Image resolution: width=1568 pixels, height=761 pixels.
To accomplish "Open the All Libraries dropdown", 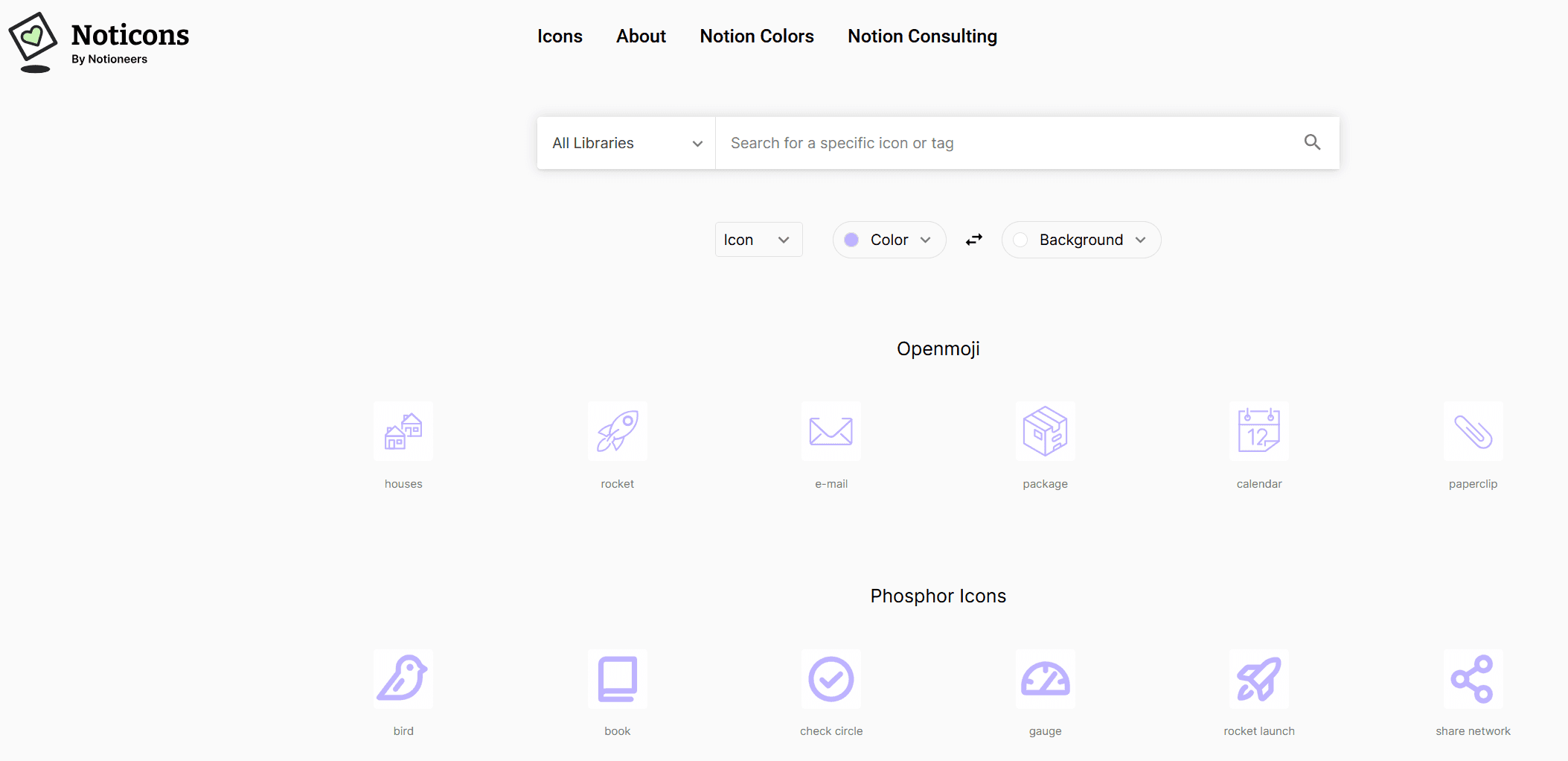I will 627,143.
